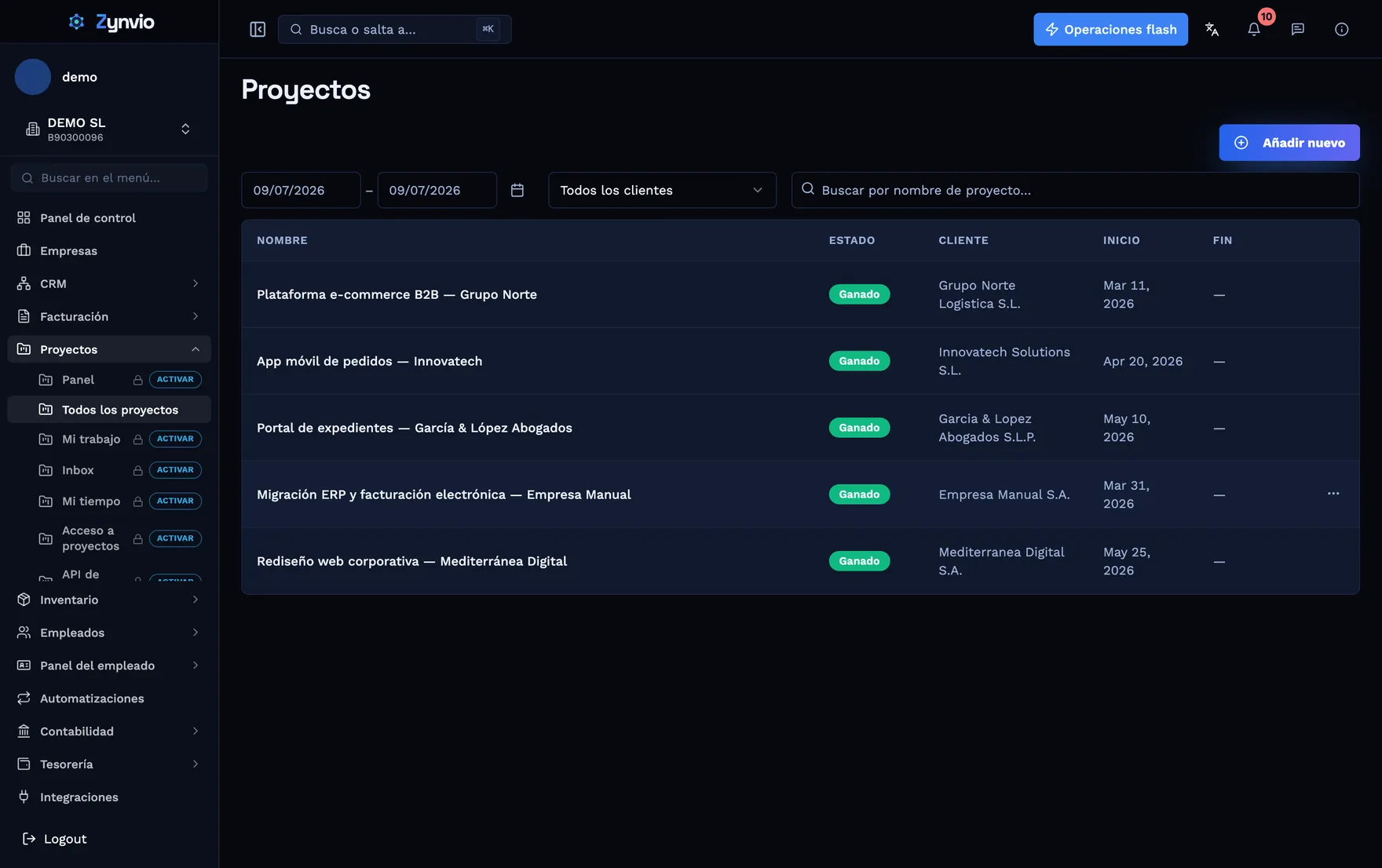The image size is (1382, 868).
Task: Click the FIN column header
Action: pyautogui.click(x=1222, y=240)
